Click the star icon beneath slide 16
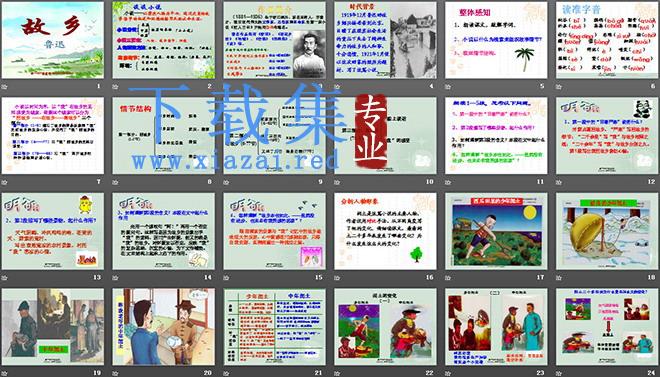 tap(337, 278)
